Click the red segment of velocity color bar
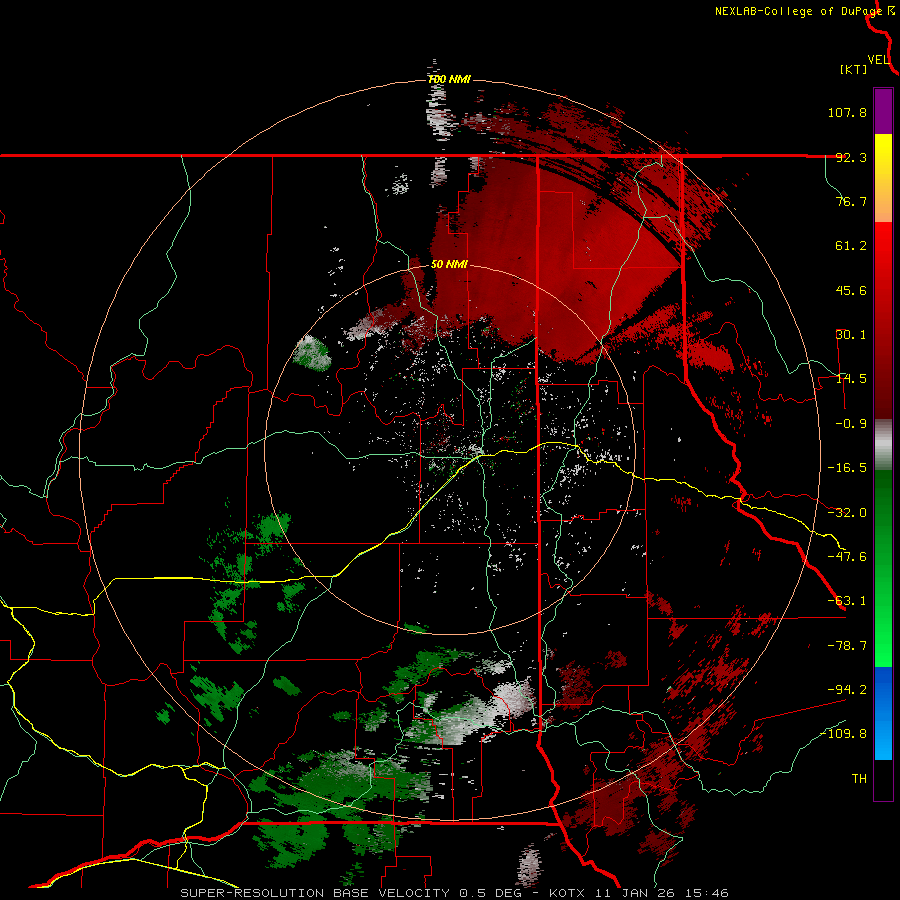 tap(883, 320)
